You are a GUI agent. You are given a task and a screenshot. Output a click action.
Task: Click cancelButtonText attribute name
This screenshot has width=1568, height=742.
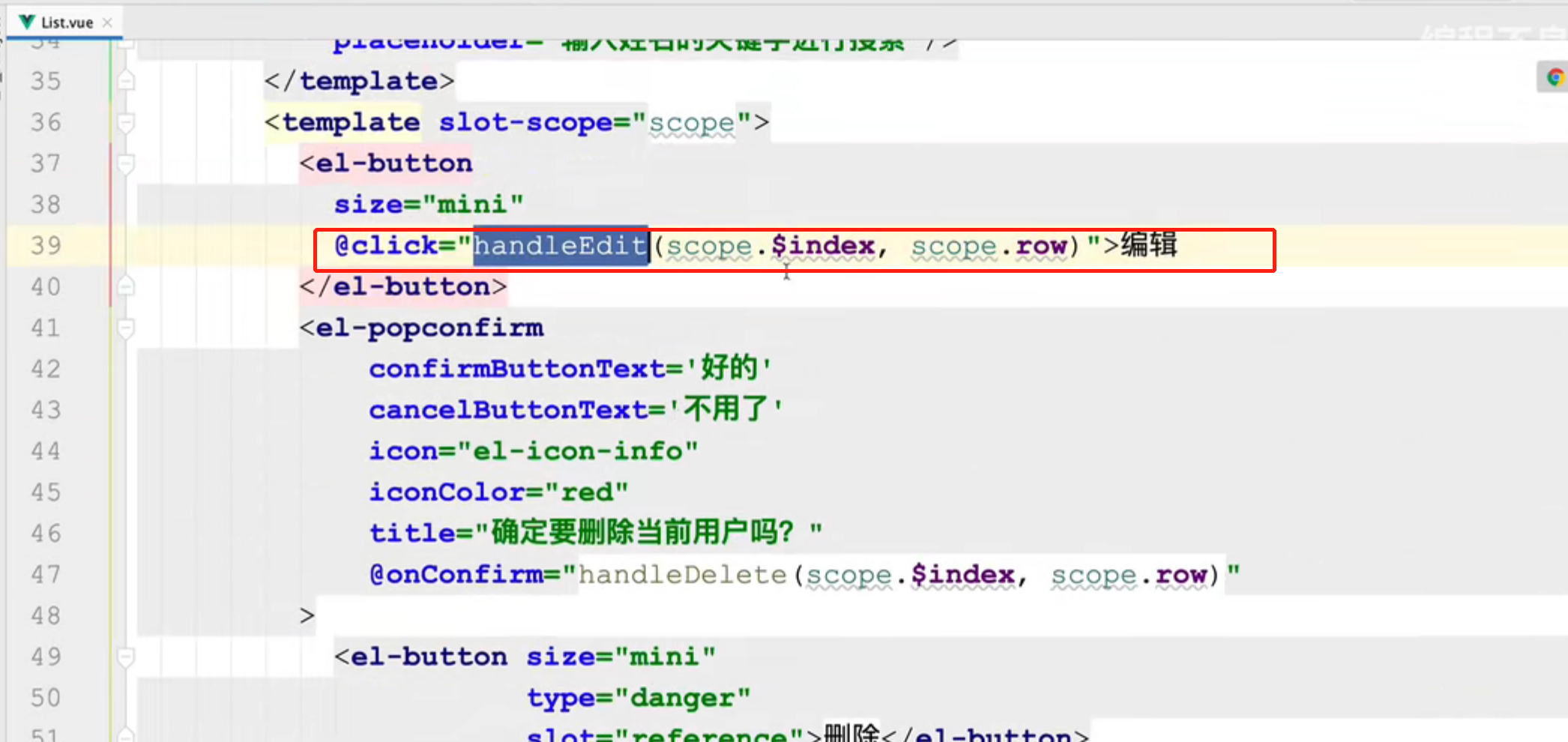point(507,410)
